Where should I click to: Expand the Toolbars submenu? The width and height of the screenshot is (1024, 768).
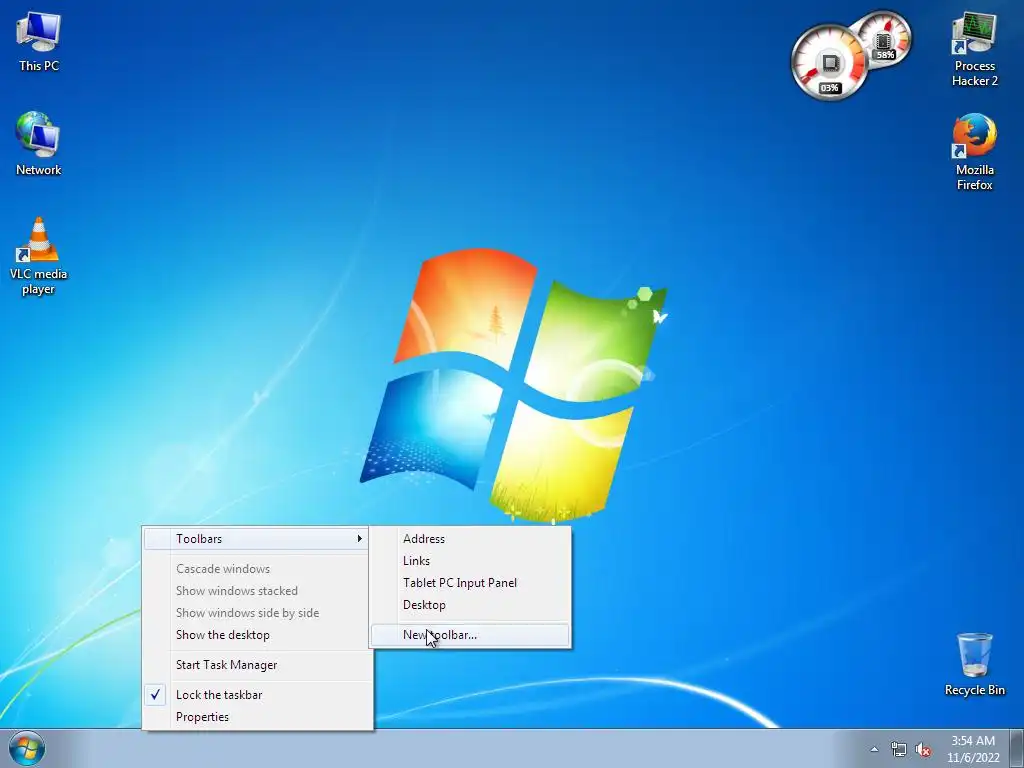(255, 539)
